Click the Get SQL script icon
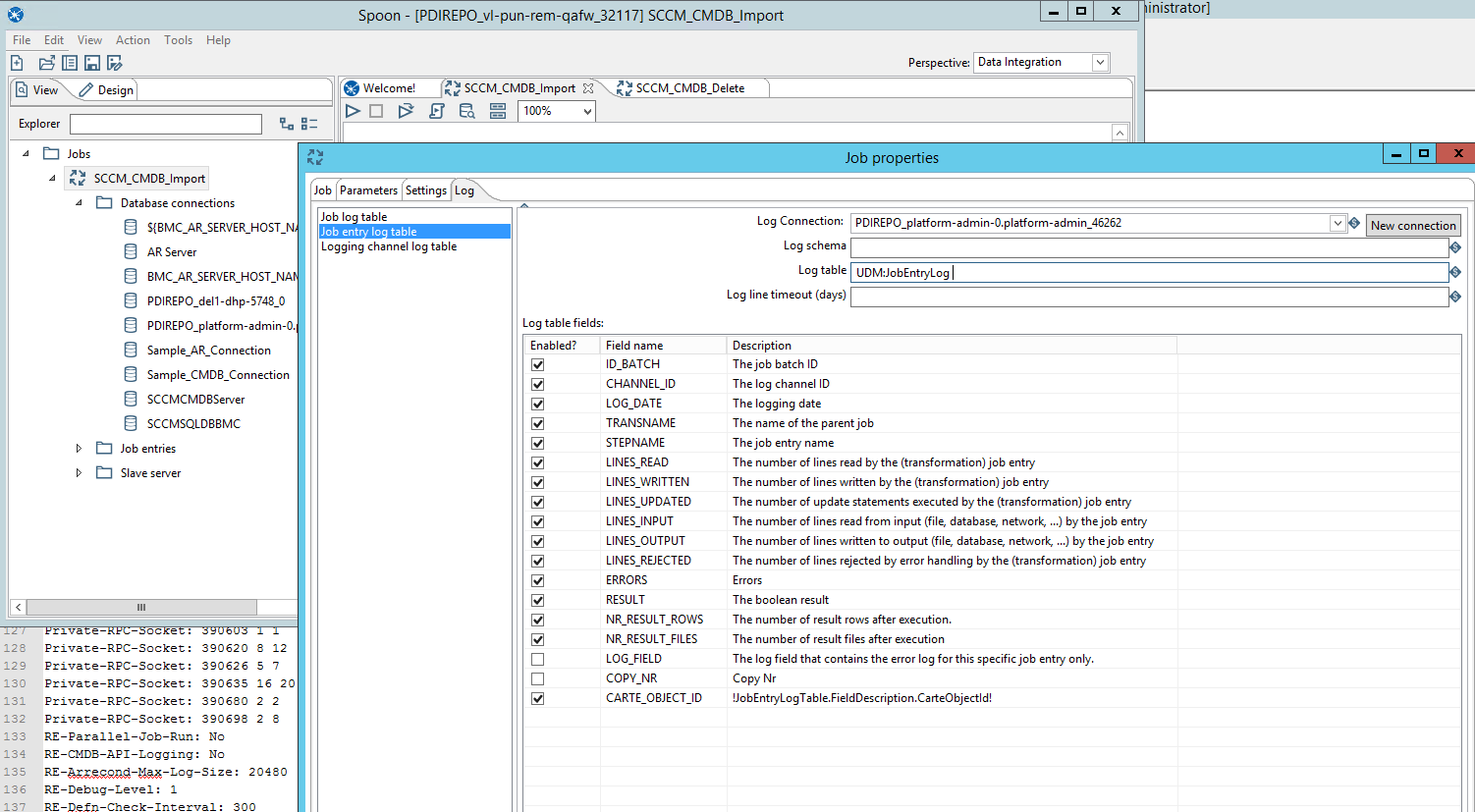Viewport: 1475px width, 812px height. 437,111
